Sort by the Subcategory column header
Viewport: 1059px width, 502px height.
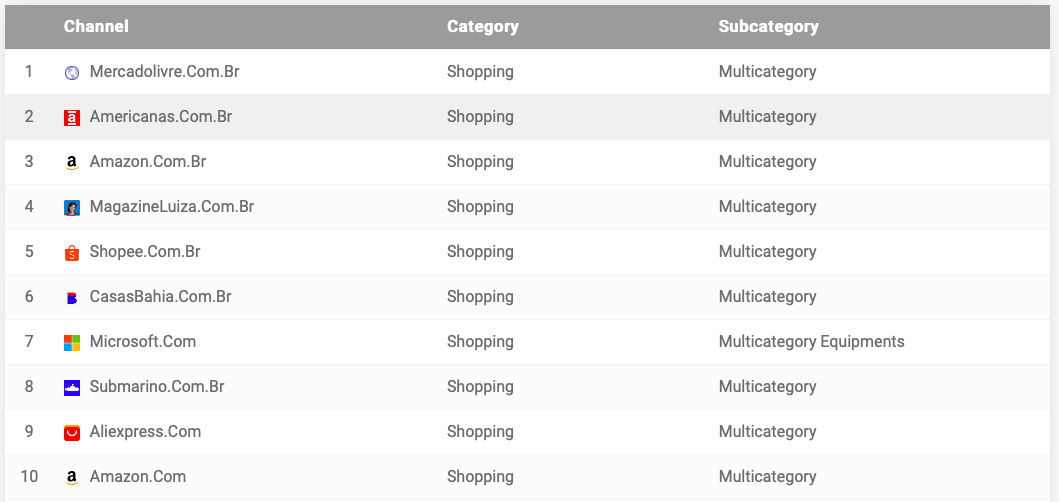pyautogui.click(x=768, y=26)
